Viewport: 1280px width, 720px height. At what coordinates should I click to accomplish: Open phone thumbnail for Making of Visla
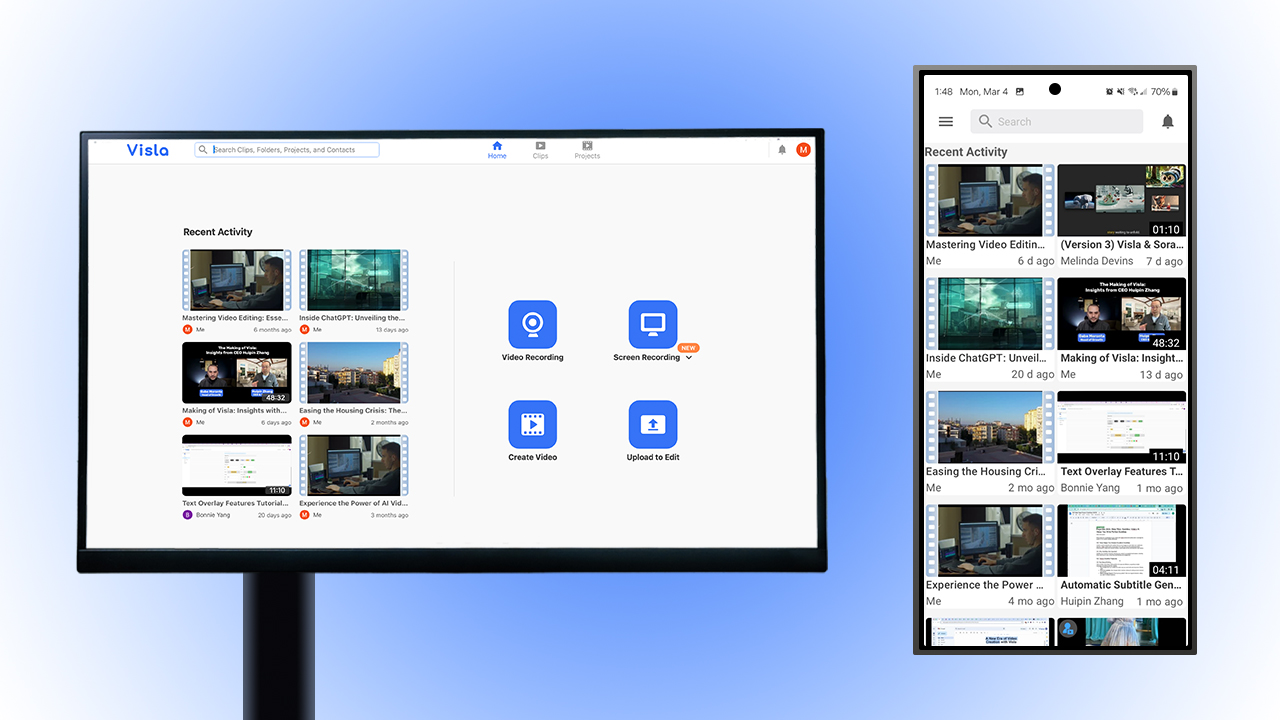1122,314
